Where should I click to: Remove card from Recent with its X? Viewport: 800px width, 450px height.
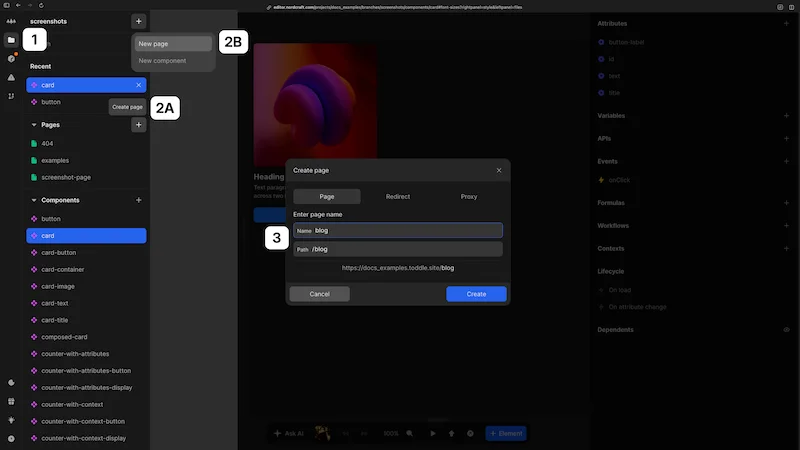(x=138, y=85)
